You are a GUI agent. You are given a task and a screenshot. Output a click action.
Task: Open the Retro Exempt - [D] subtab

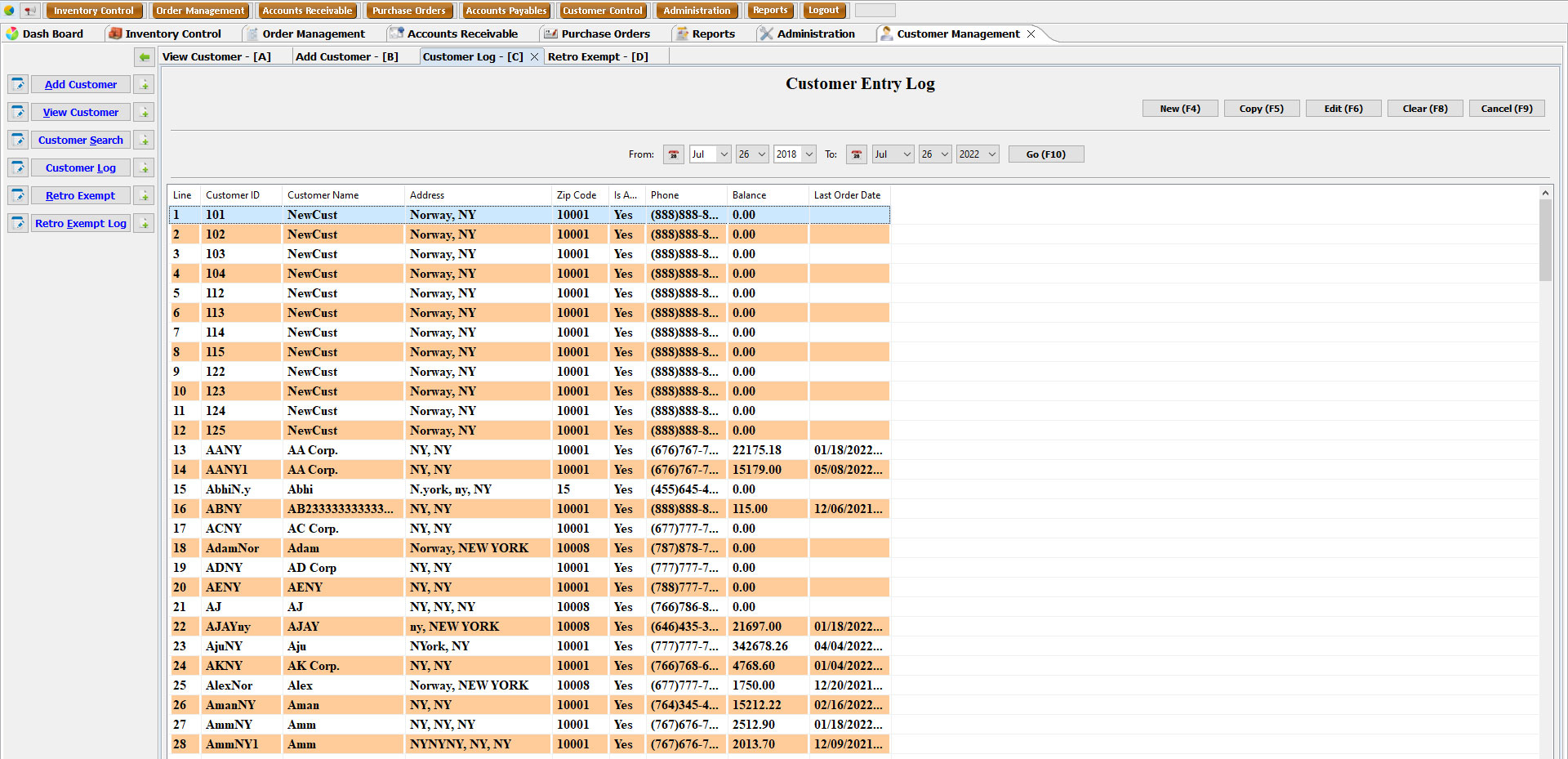598,56
